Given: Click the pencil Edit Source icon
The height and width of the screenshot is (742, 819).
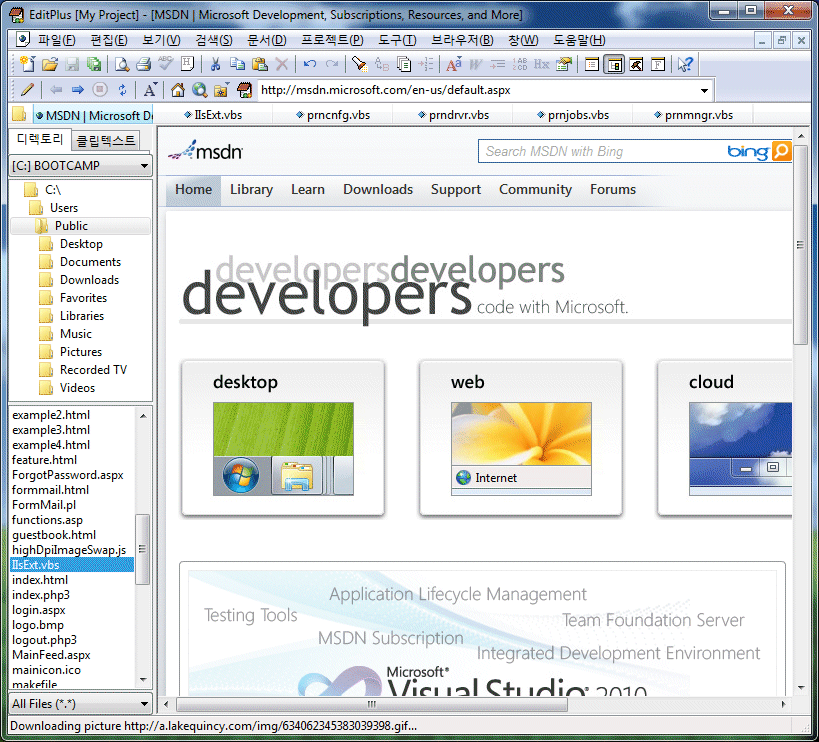Looking at the screenshot, I should click(x=27, y=90).
